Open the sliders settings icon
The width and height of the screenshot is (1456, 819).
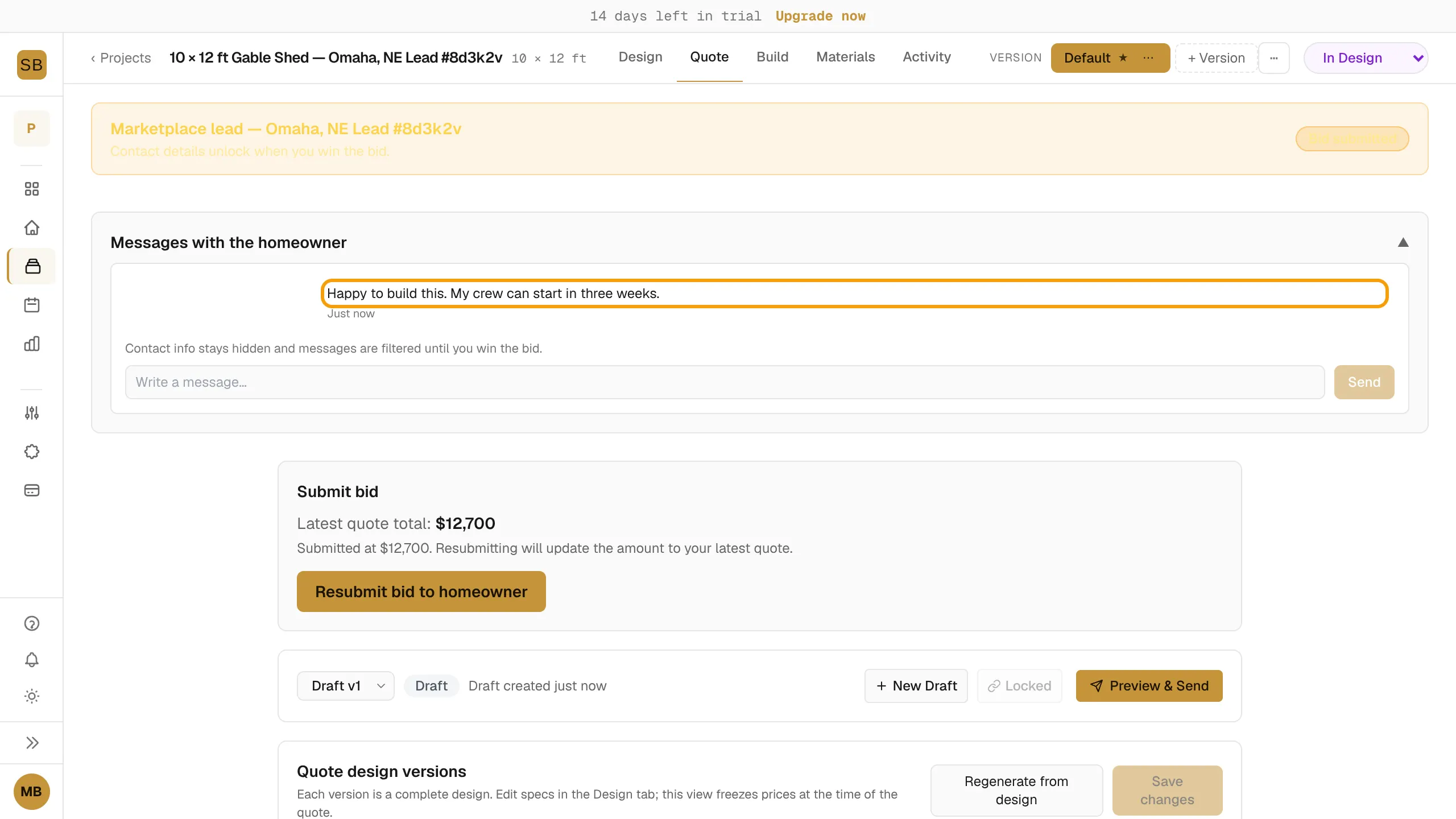pyautogui.click(x=32, y=413)
